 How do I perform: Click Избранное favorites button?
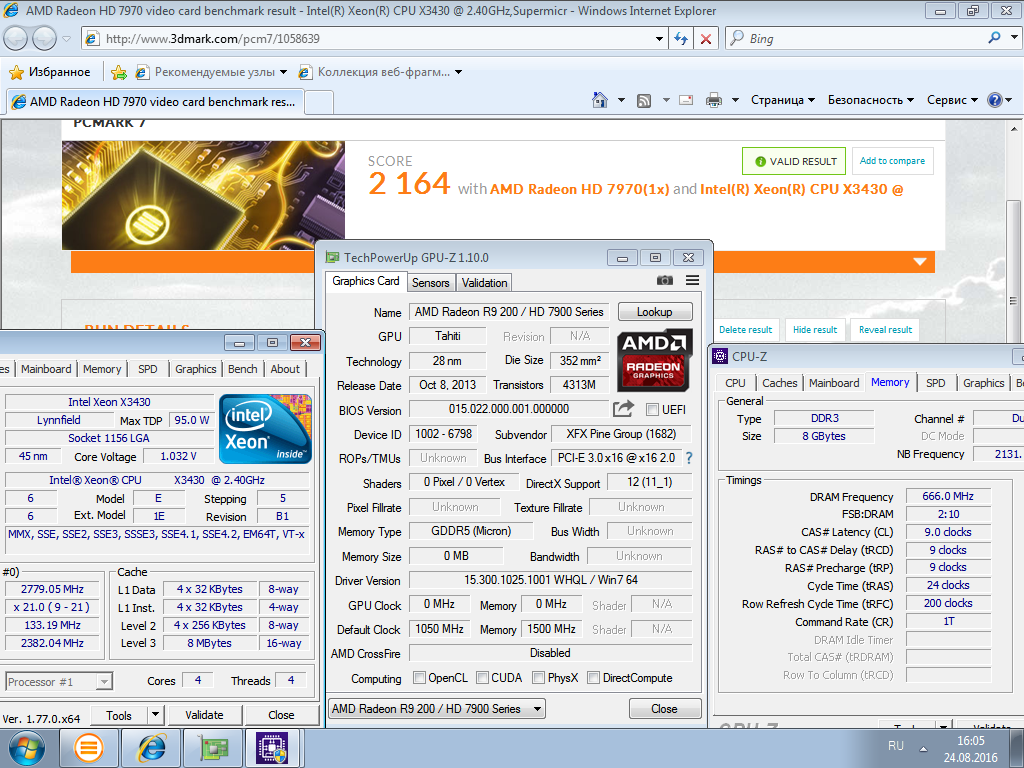coord(50,72)
